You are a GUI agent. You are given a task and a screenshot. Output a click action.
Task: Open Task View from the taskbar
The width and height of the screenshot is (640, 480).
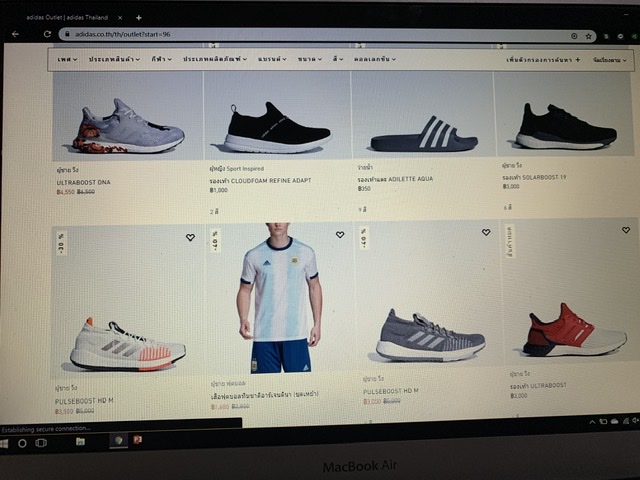tap(41, 443)
